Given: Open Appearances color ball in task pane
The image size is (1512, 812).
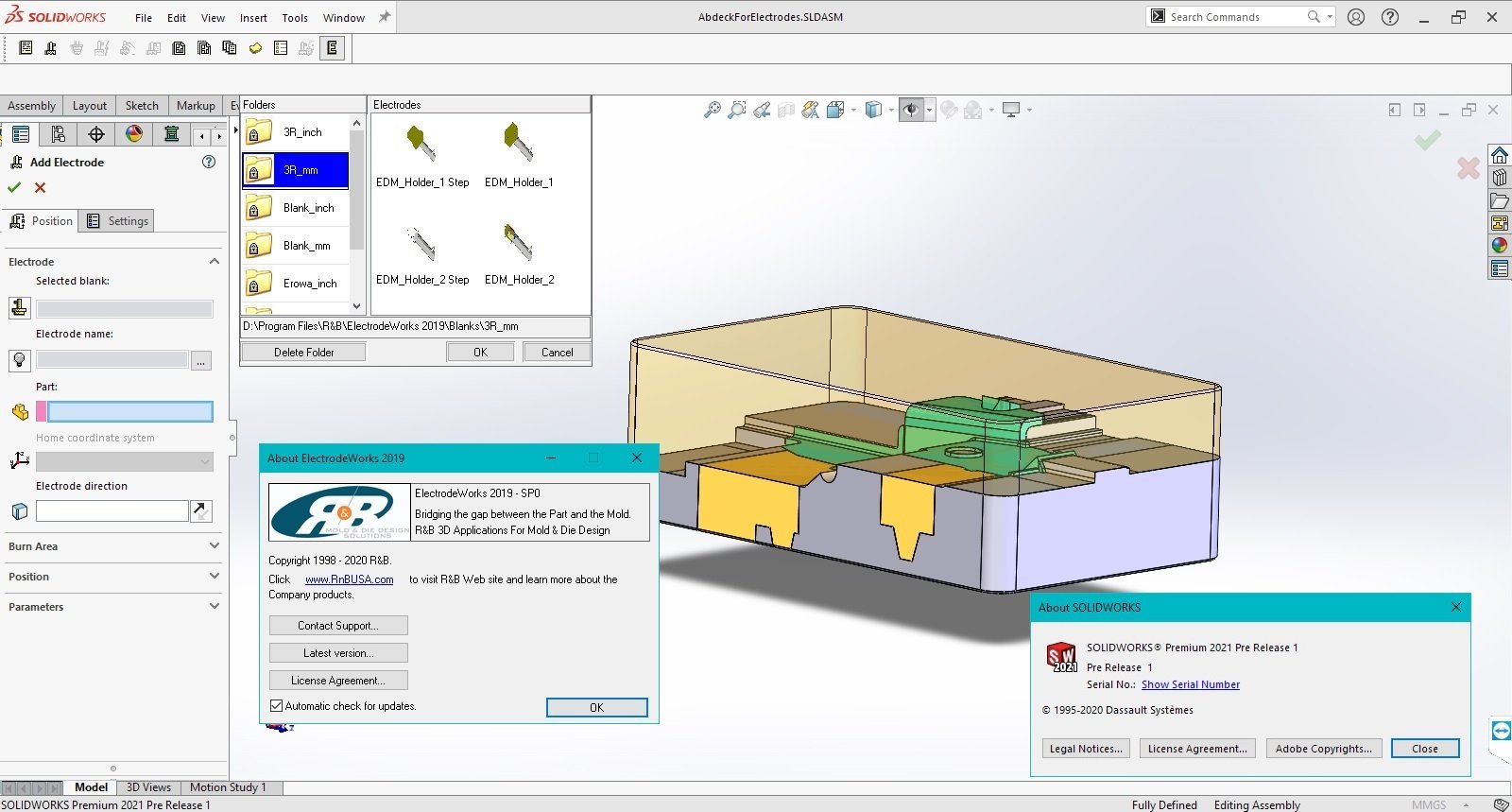Looking at the screenshot, I should click(1500, 246).
